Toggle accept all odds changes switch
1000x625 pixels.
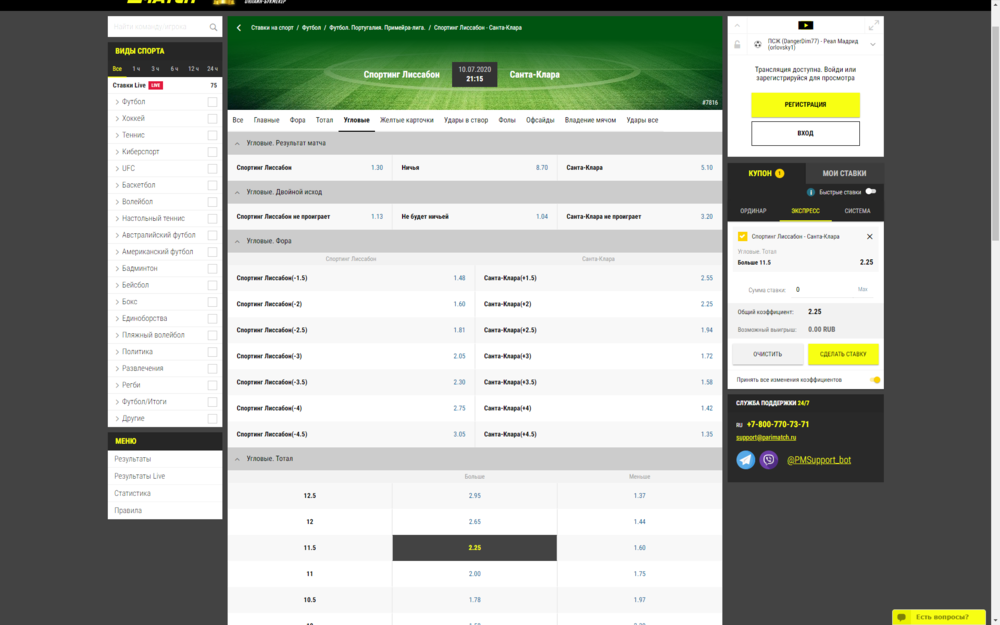pos(875,380)
